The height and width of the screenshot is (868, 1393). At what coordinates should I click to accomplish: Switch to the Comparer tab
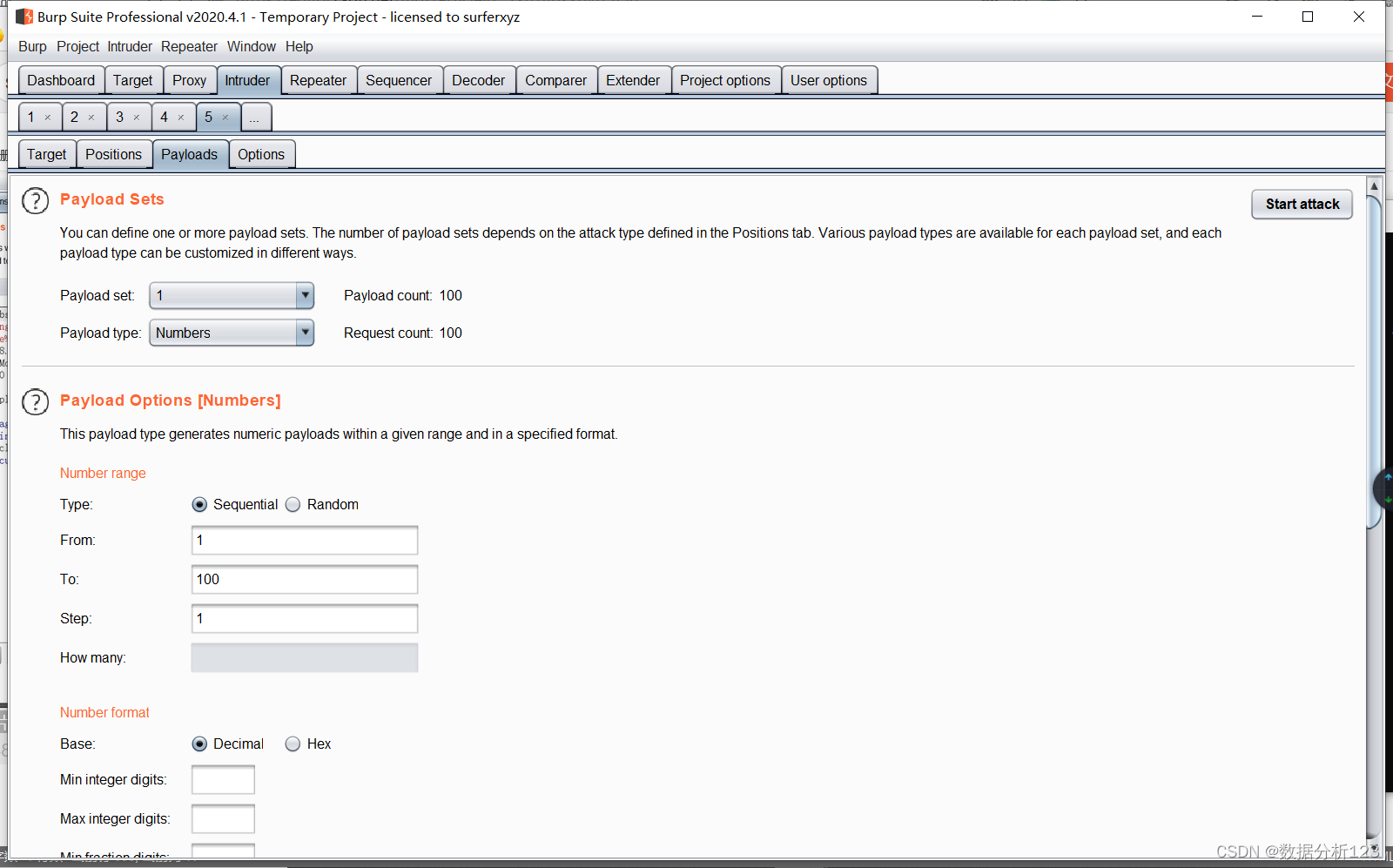555,80
